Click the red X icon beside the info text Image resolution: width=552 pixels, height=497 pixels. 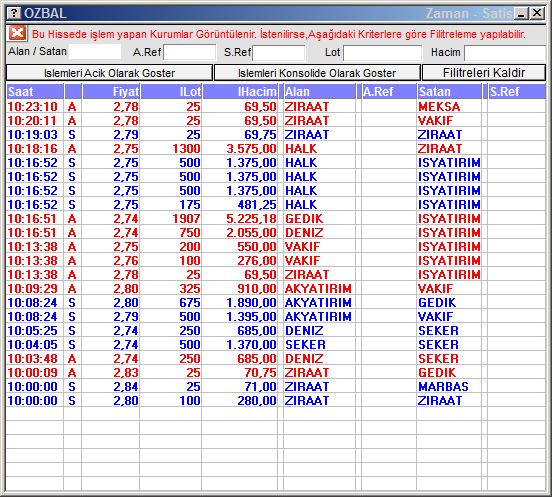[17, 34]
